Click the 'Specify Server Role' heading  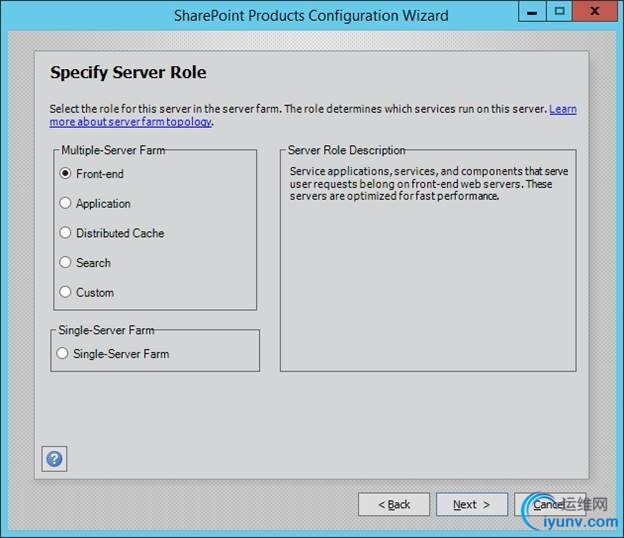pos(128,73)
